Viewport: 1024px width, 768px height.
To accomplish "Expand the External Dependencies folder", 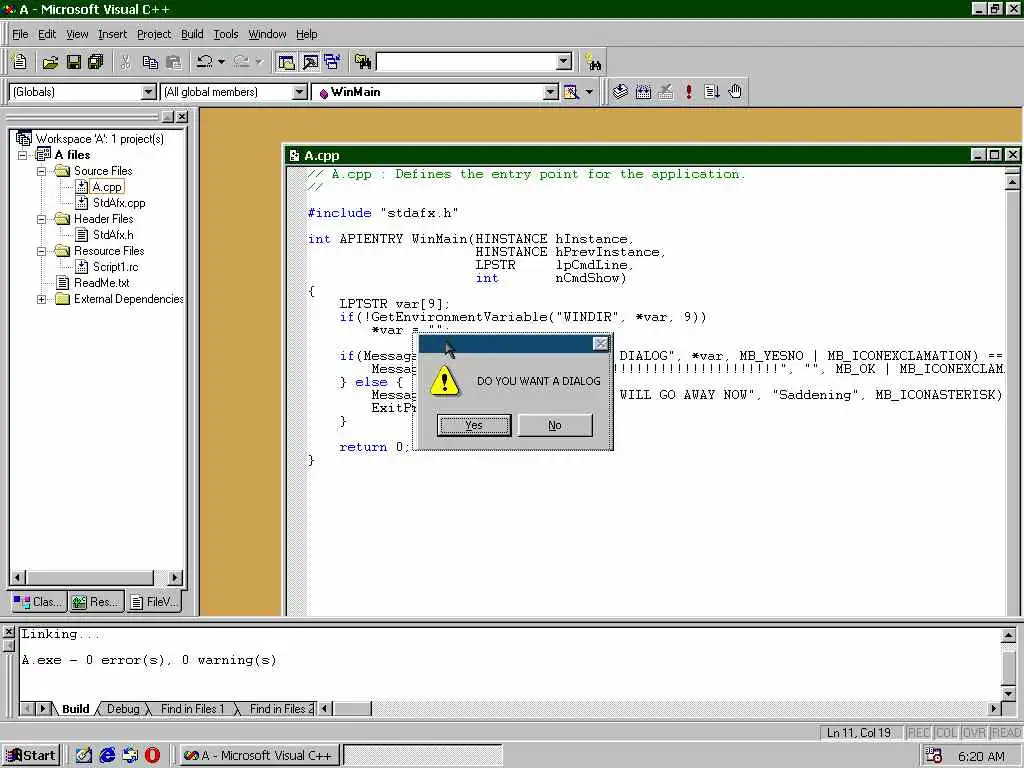I will 41,300.
